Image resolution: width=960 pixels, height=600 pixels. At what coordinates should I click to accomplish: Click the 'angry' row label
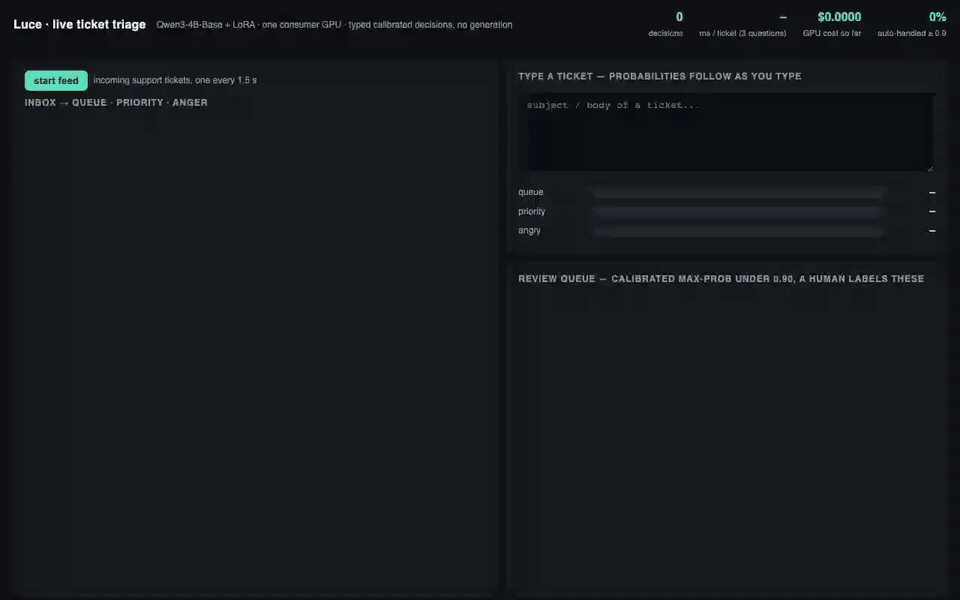pos(529,230)
